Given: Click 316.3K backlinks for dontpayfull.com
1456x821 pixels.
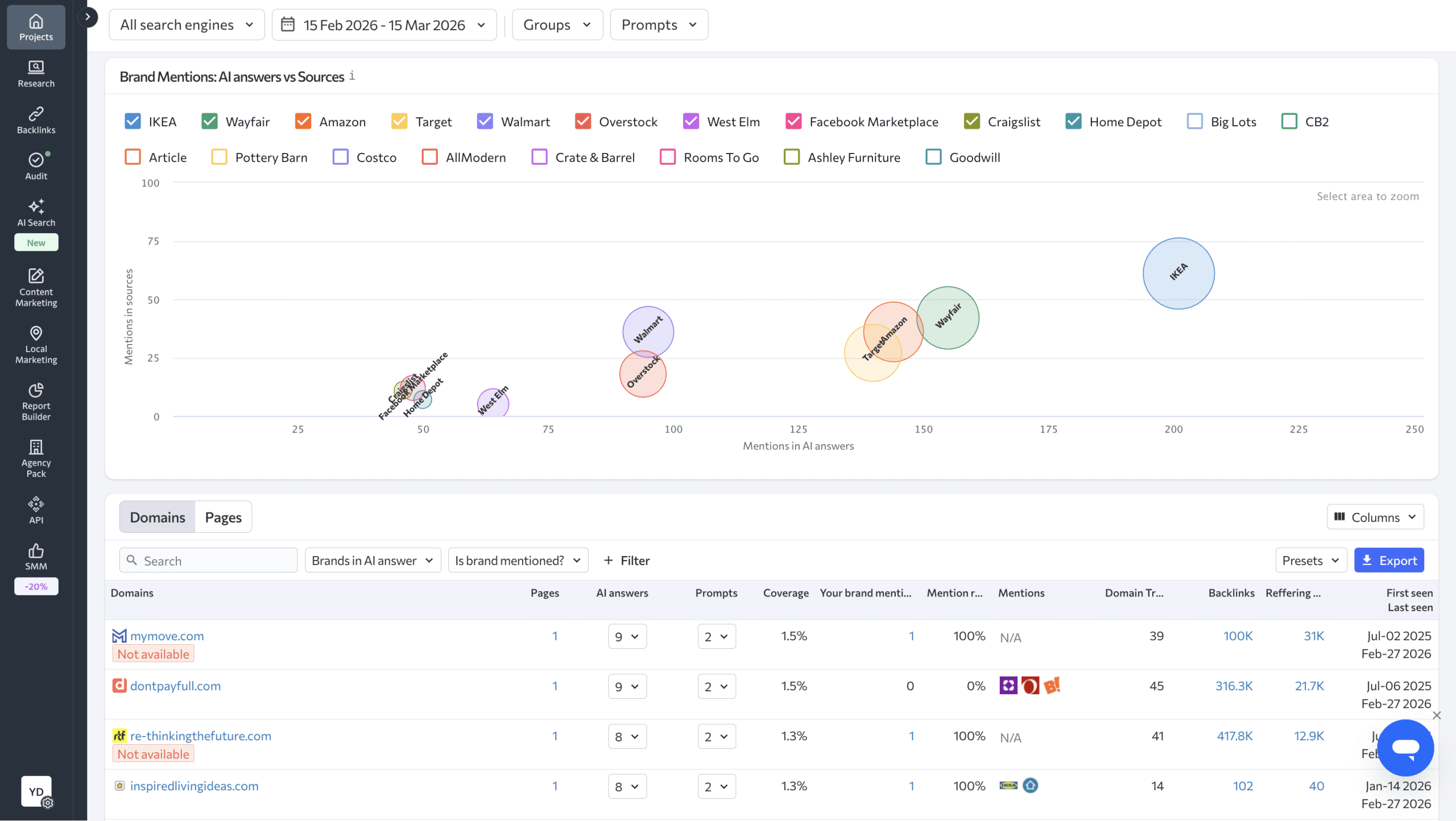Looking at the screenshot, I should [1234, 686].
